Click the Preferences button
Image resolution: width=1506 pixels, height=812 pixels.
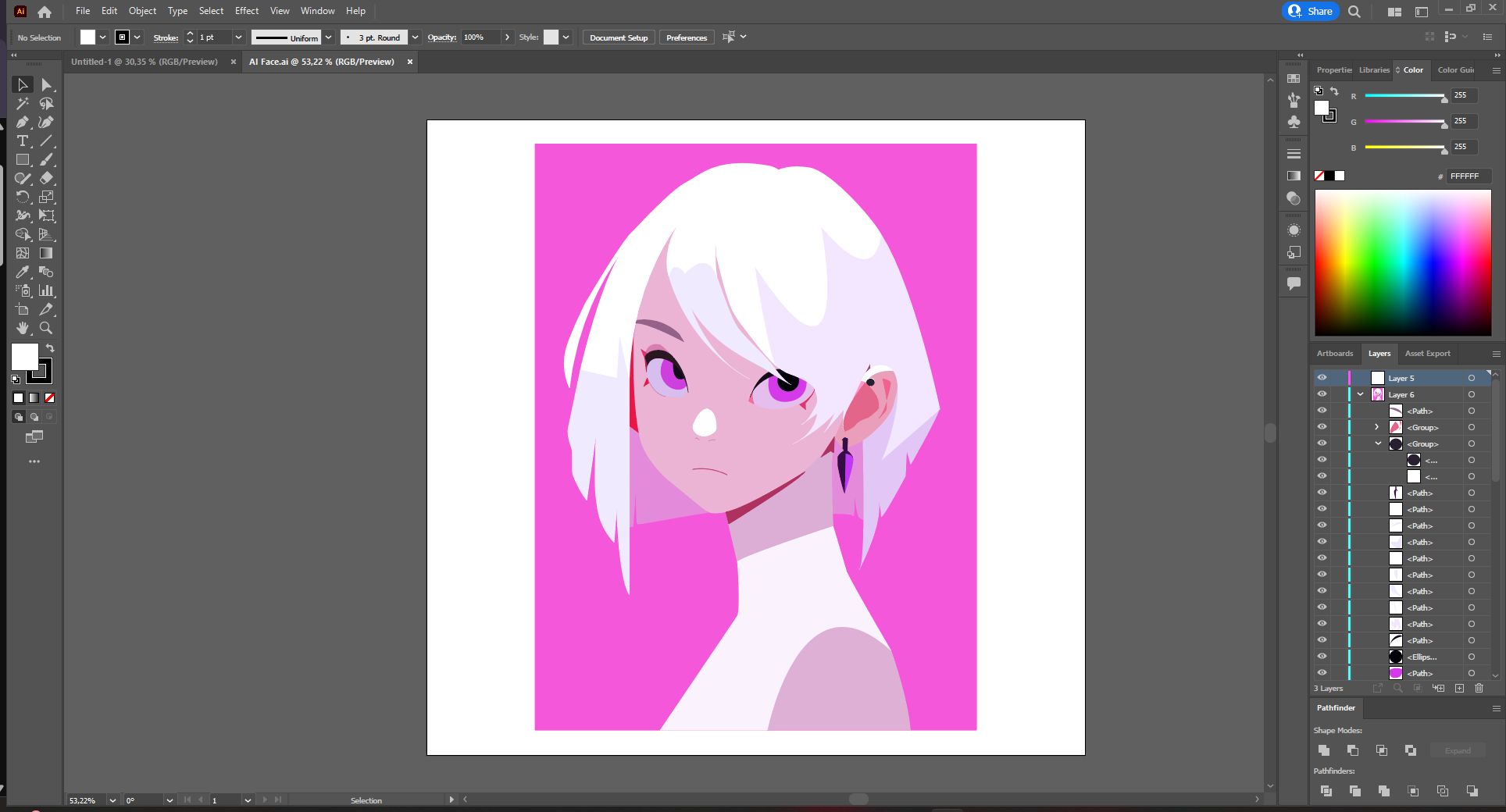(687, 37)
